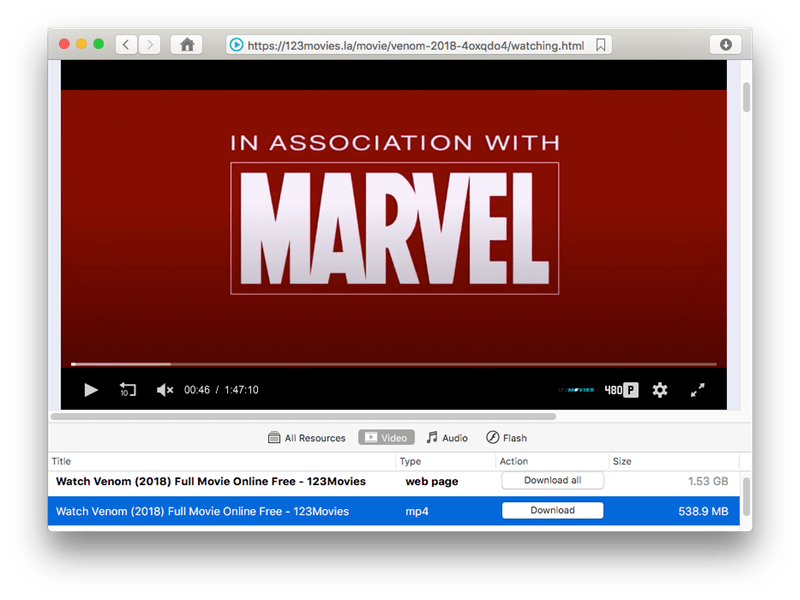Click the 1.53 GB size value
This screenshot has width=800, height=600.
pyautogui.click(x=708, y=481)
